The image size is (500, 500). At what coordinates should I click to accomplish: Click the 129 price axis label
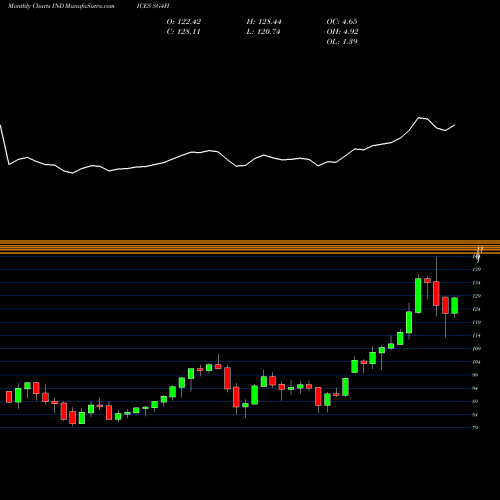477,296
